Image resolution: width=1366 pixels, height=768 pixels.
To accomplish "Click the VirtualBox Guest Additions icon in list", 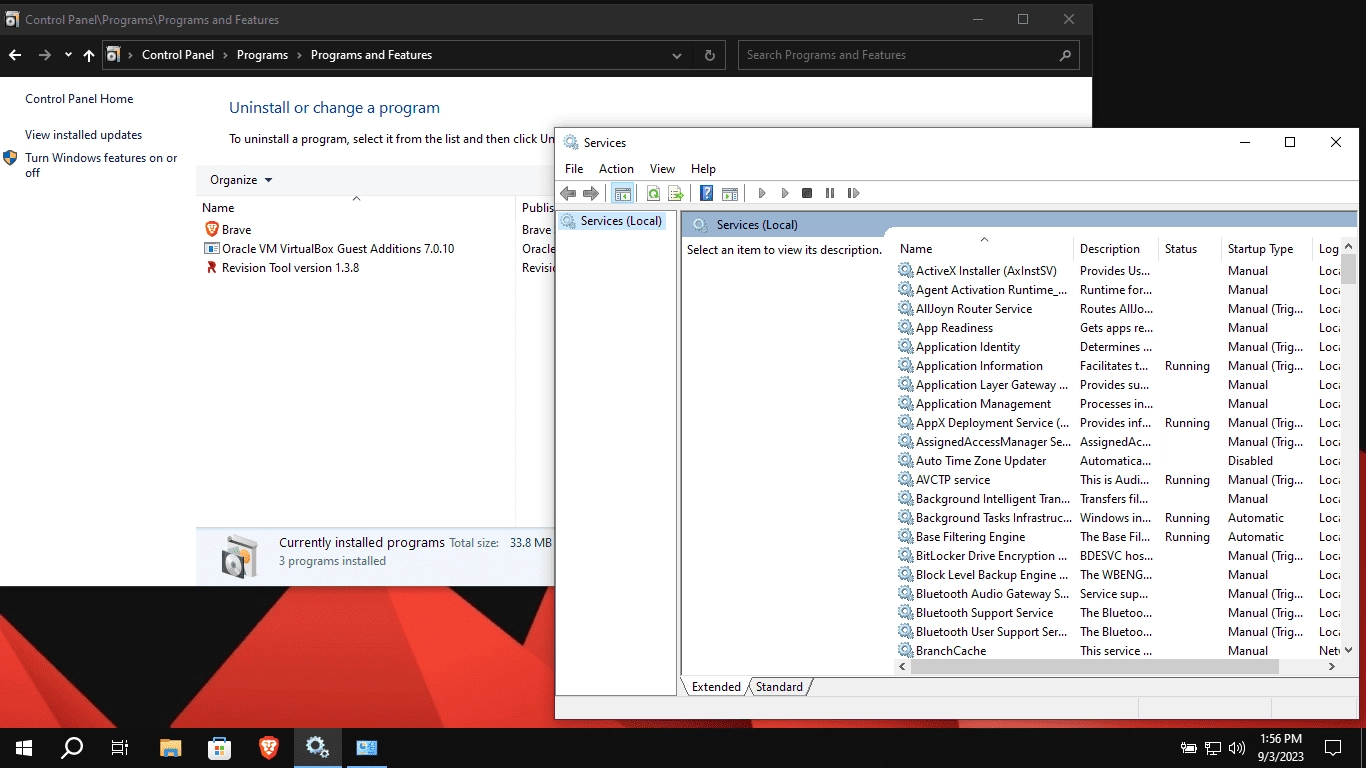I will [x=211, y=248].
